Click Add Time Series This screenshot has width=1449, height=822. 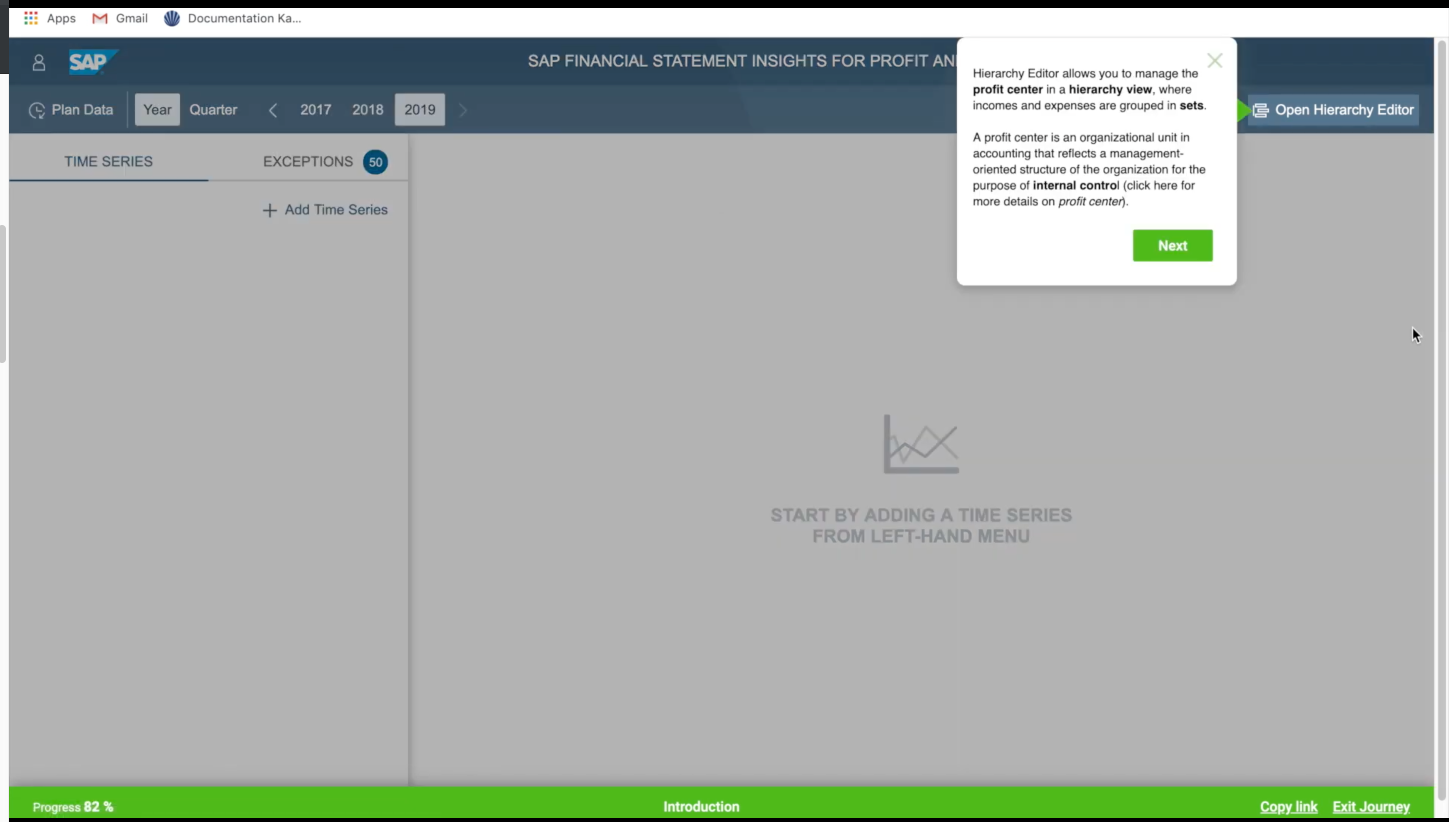[325, 210]
